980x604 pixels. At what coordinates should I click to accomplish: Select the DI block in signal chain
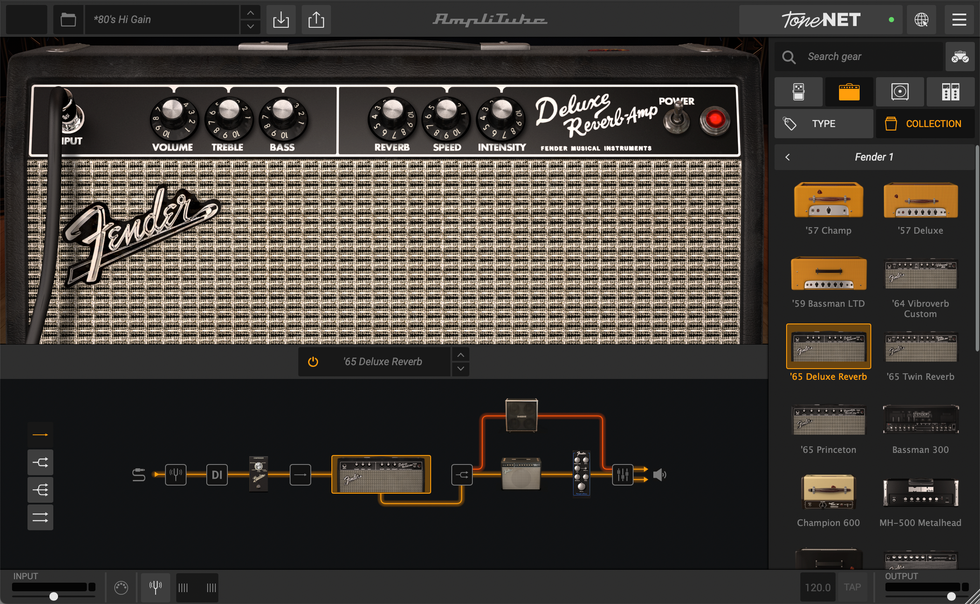click(x=218, y=475)
